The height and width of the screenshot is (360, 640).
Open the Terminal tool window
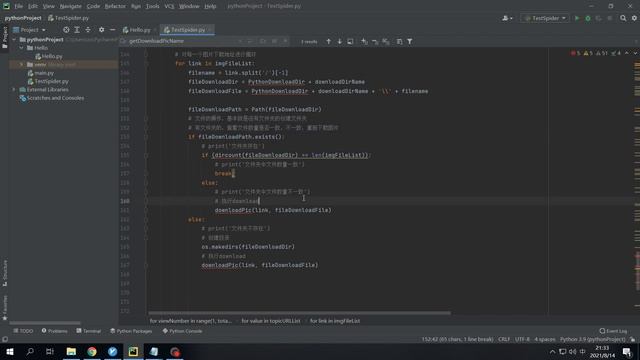point(89,331)
